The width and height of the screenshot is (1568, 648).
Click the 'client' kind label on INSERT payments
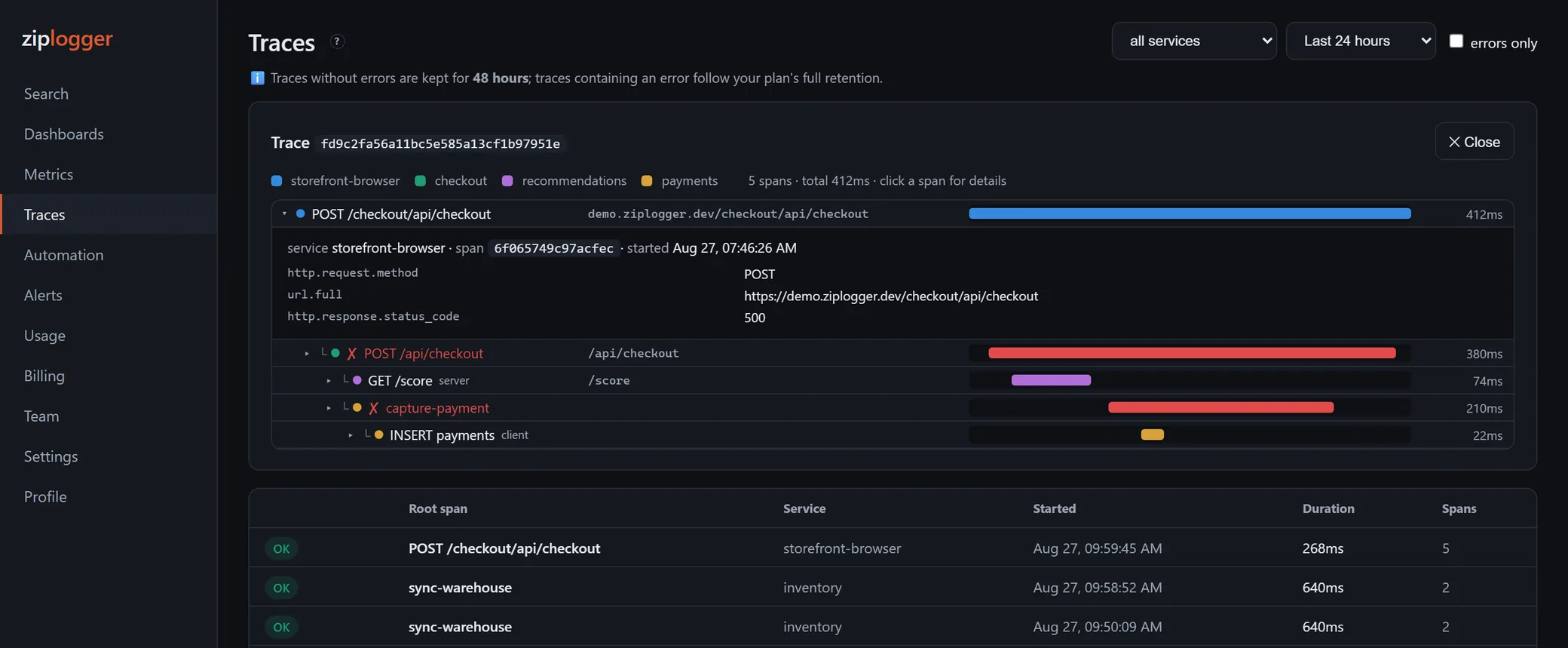point(515,435)
